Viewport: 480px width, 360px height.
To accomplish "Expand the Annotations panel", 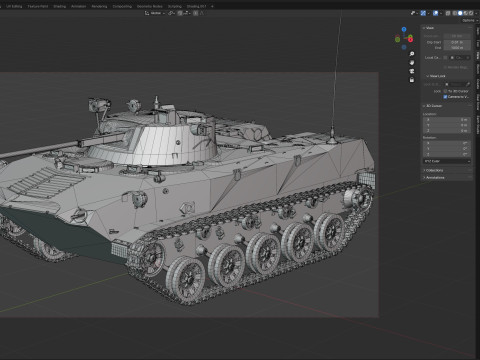I will tap(447, 178).
